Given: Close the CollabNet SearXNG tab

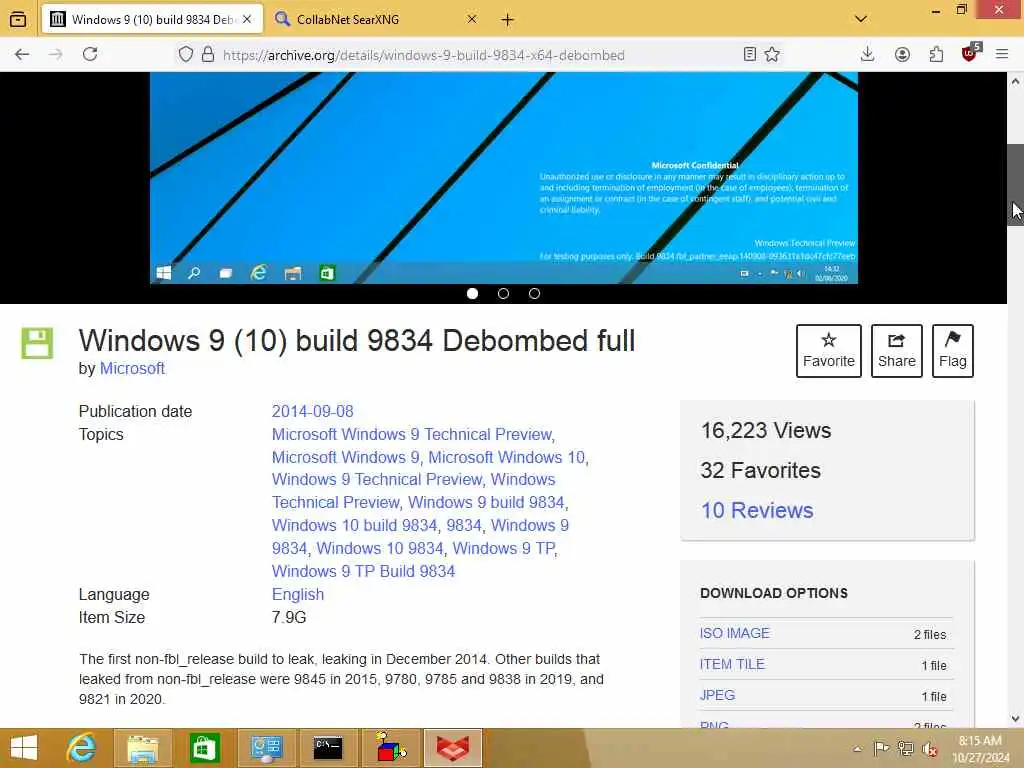Looking at the screenshot, I should tap(472, 19).
